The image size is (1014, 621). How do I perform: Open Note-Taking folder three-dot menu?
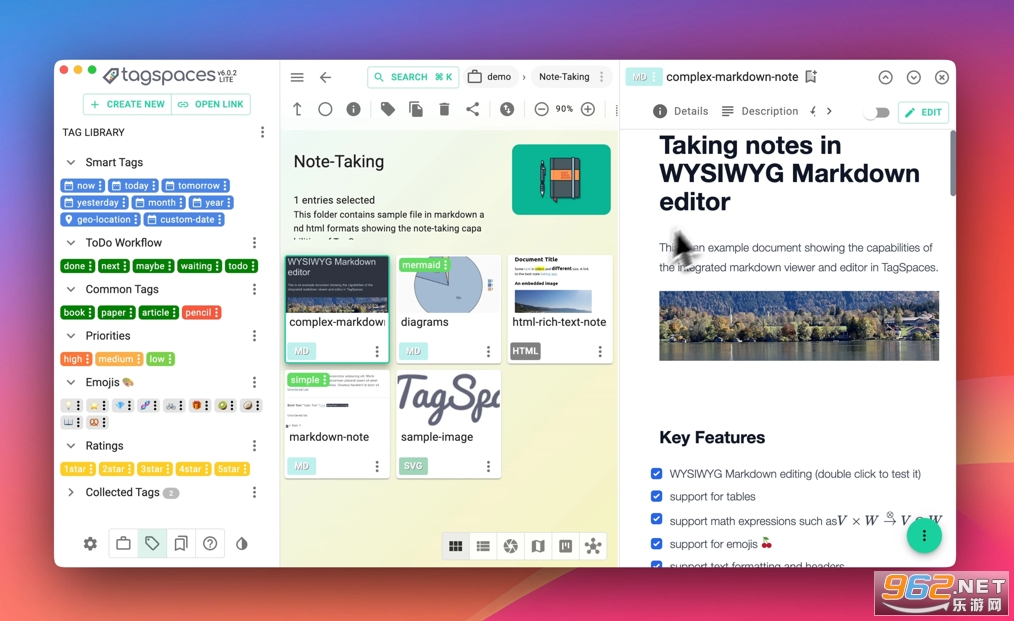[602, 76]
